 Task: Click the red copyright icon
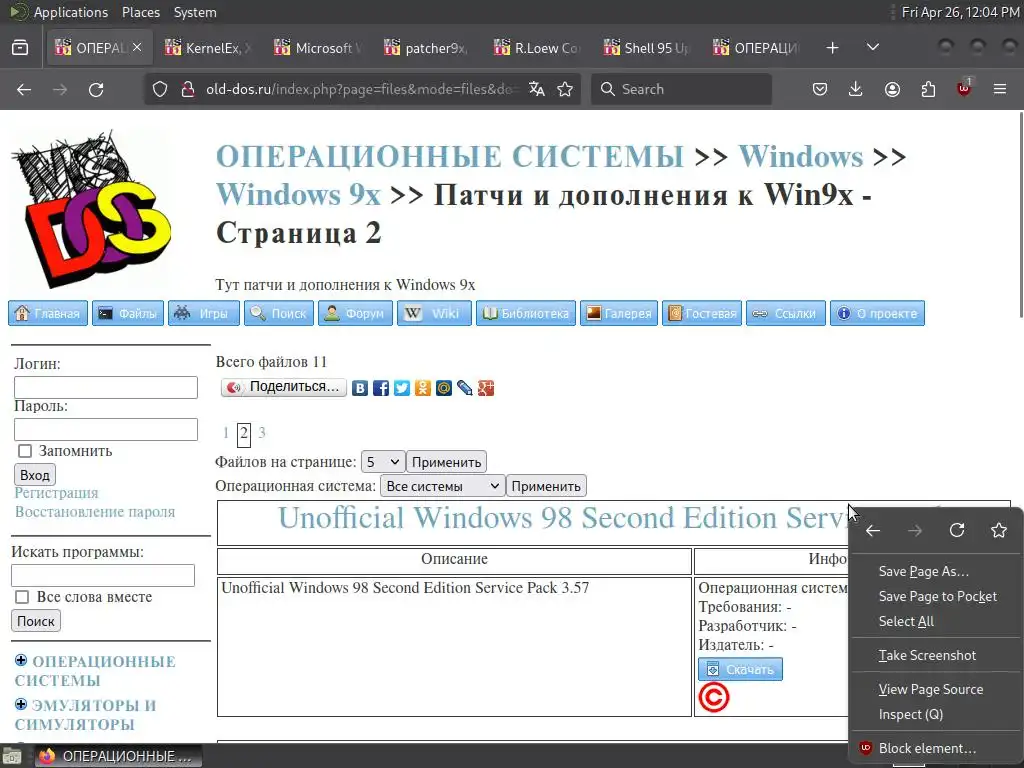[x=713, y=697]
